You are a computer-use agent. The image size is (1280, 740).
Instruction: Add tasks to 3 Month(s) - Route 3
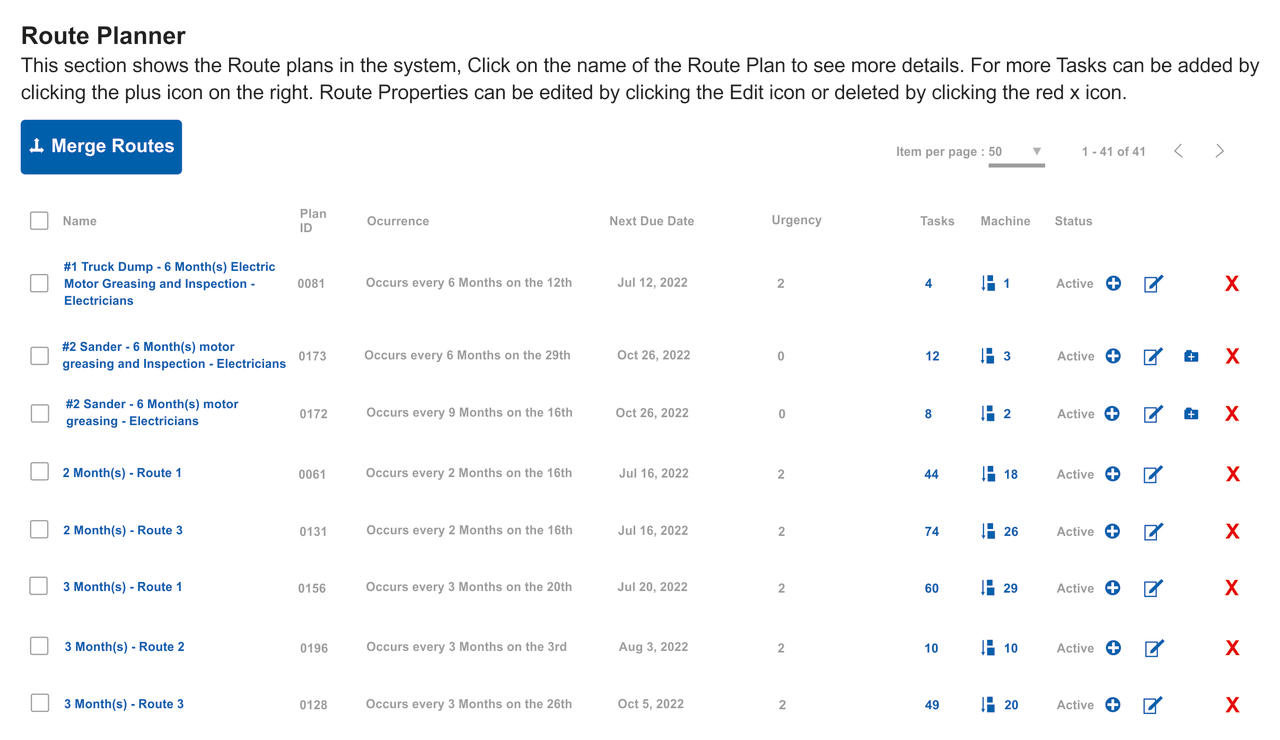click(1113, 705)
